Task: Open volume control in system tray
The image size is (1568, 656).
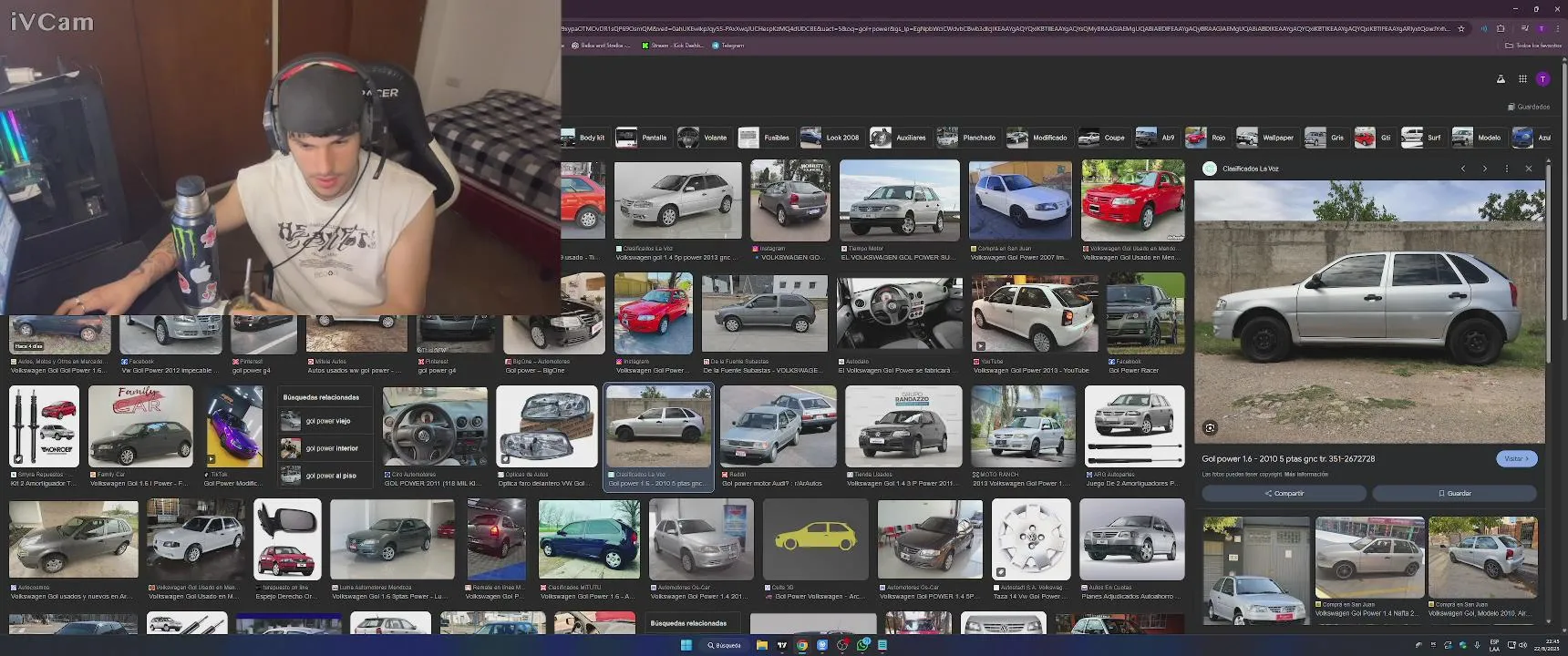Action: pyautogui.click(x=1523, y=645)
